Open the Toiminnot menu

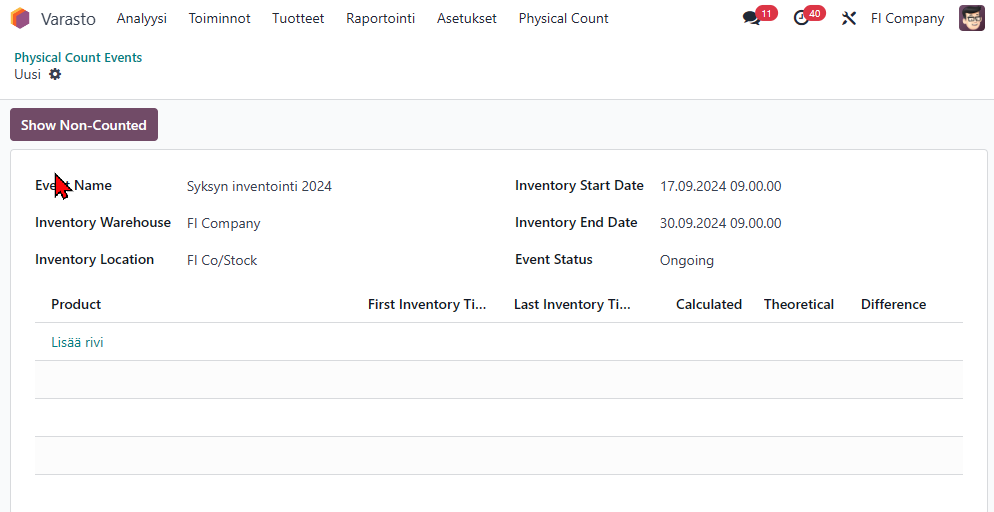click(219, 18)
